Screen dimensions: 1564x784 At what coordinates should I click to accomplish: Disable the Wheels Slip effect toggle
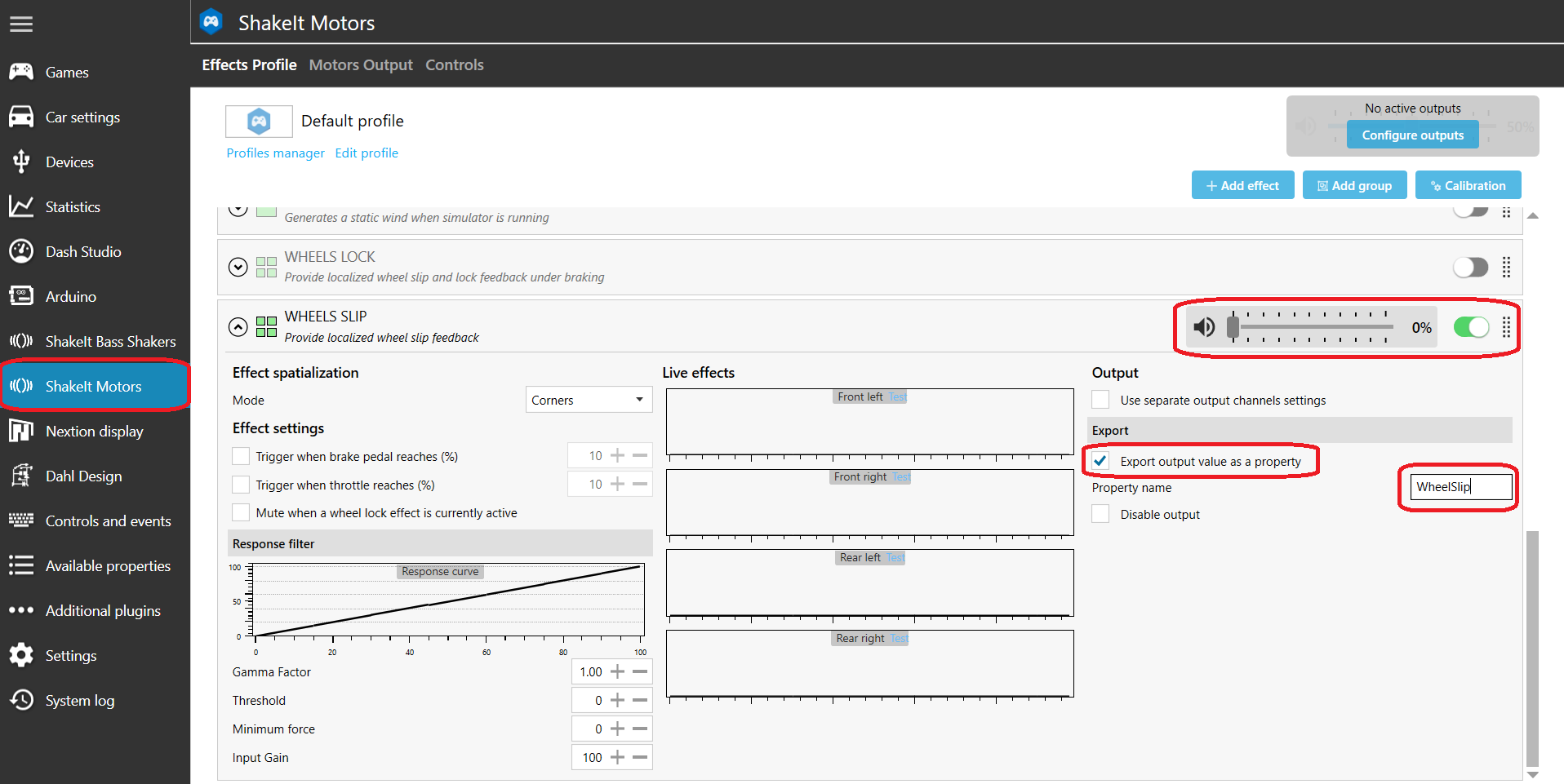1471,328
